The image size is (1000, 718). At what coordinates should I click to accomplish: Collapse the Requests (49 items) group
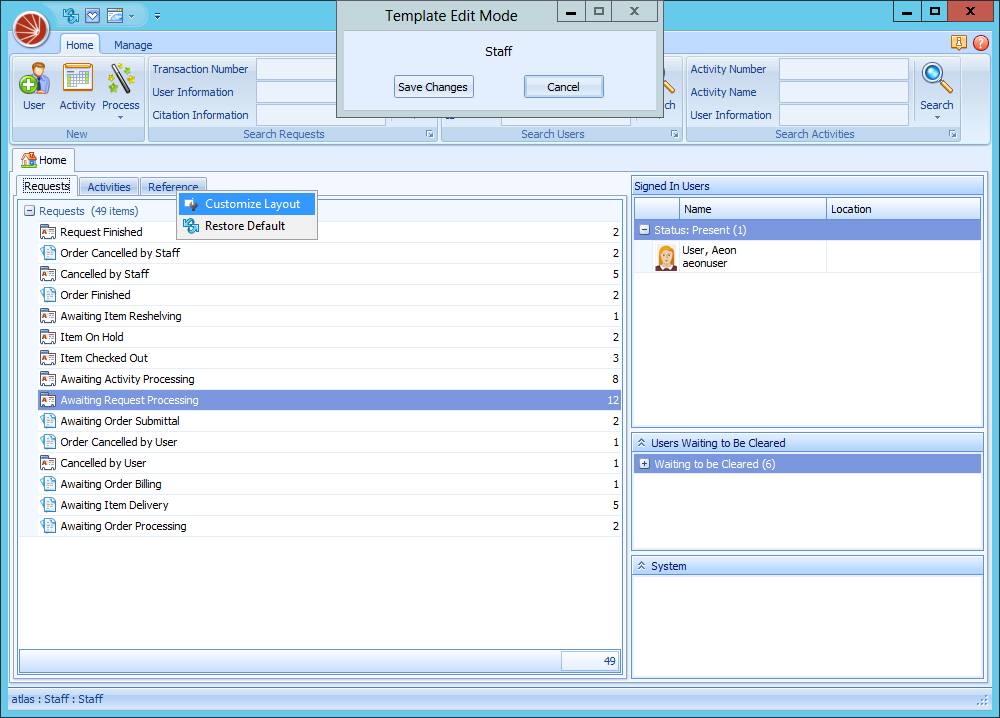tap(29, 211)
